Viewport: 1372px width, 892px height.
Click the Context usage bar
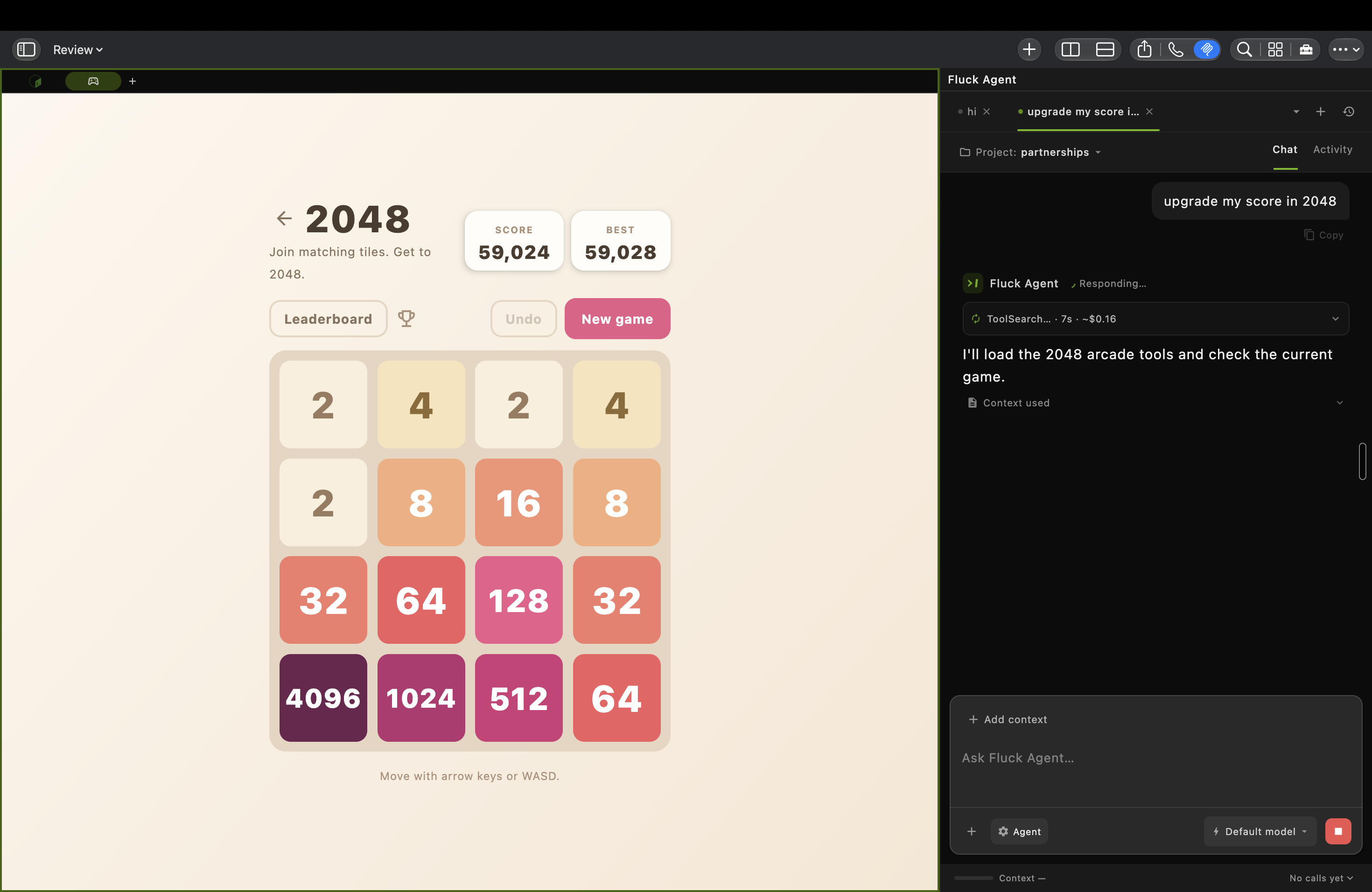click(973, 878)
